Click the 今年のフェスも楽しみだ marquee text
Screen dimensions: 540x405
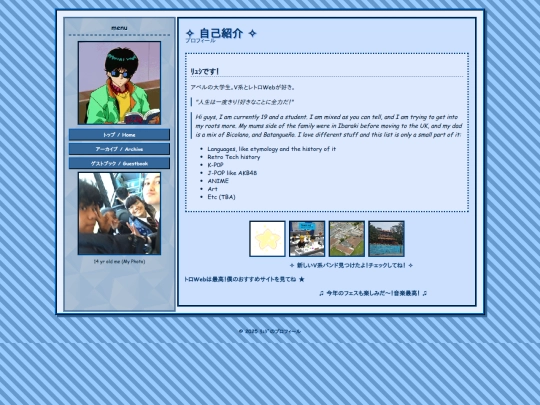[x=373, y=293]
